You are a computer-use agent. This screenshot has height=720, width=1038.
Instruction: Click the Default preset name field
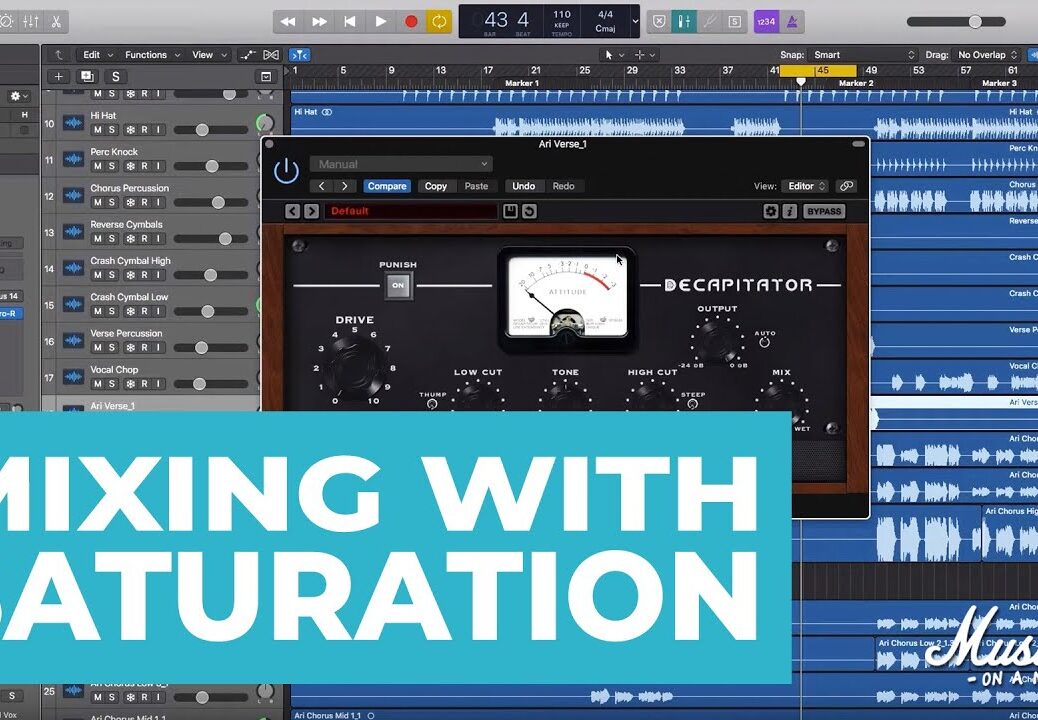pos(410,211)
